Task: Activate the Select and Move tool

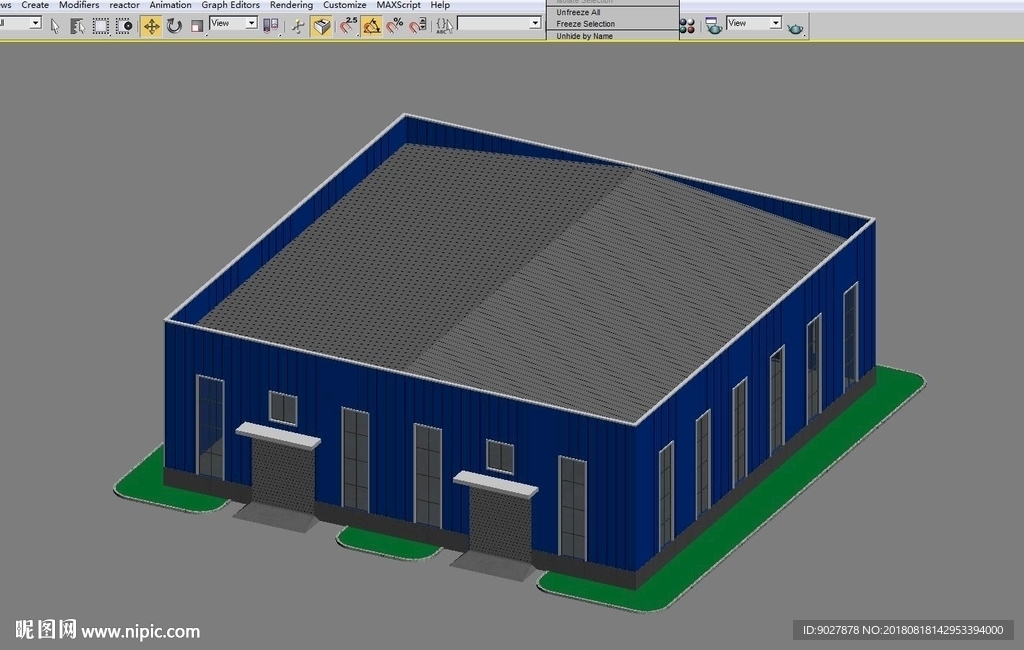Action: [151, 26]
